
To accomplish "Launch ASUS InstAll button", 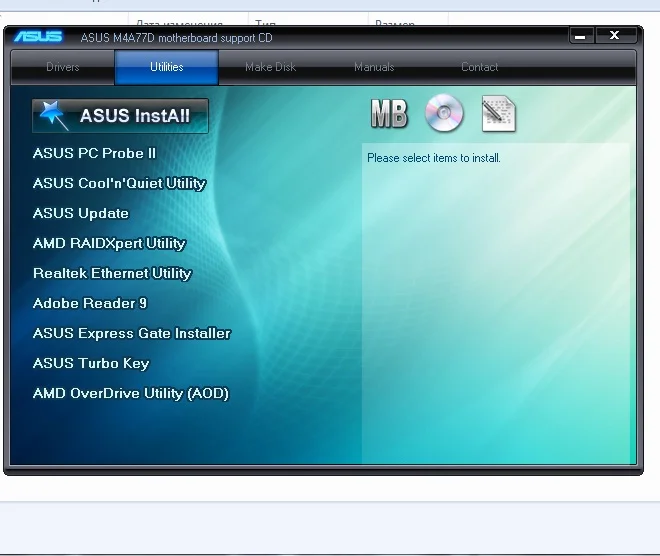I will pos(120,116).
